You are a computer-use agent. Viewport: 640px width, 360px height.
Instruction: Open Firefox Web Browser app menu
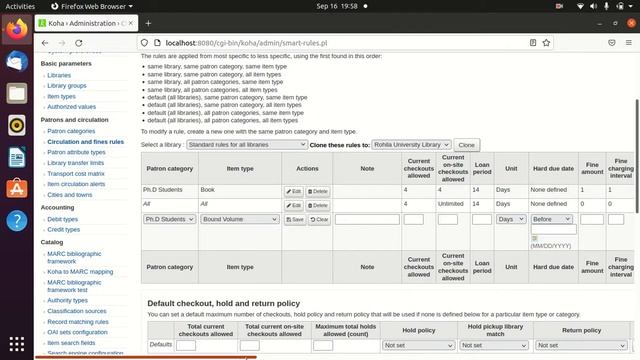pyautogui.click(x=92, y=6)
